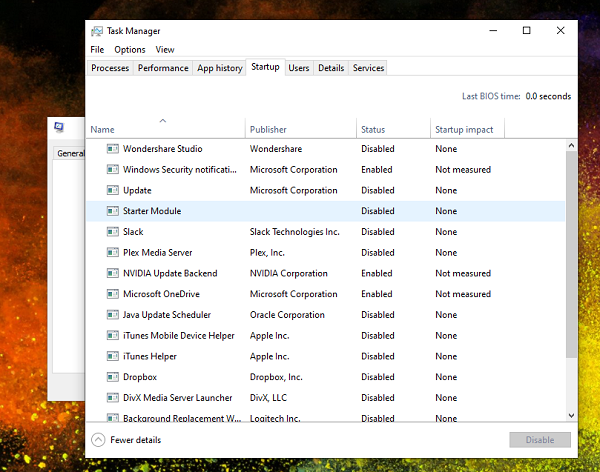This screenshot has height=472, width=600.
Task: Click the Dropbox startup entry icon
Action: pos(112,378)
